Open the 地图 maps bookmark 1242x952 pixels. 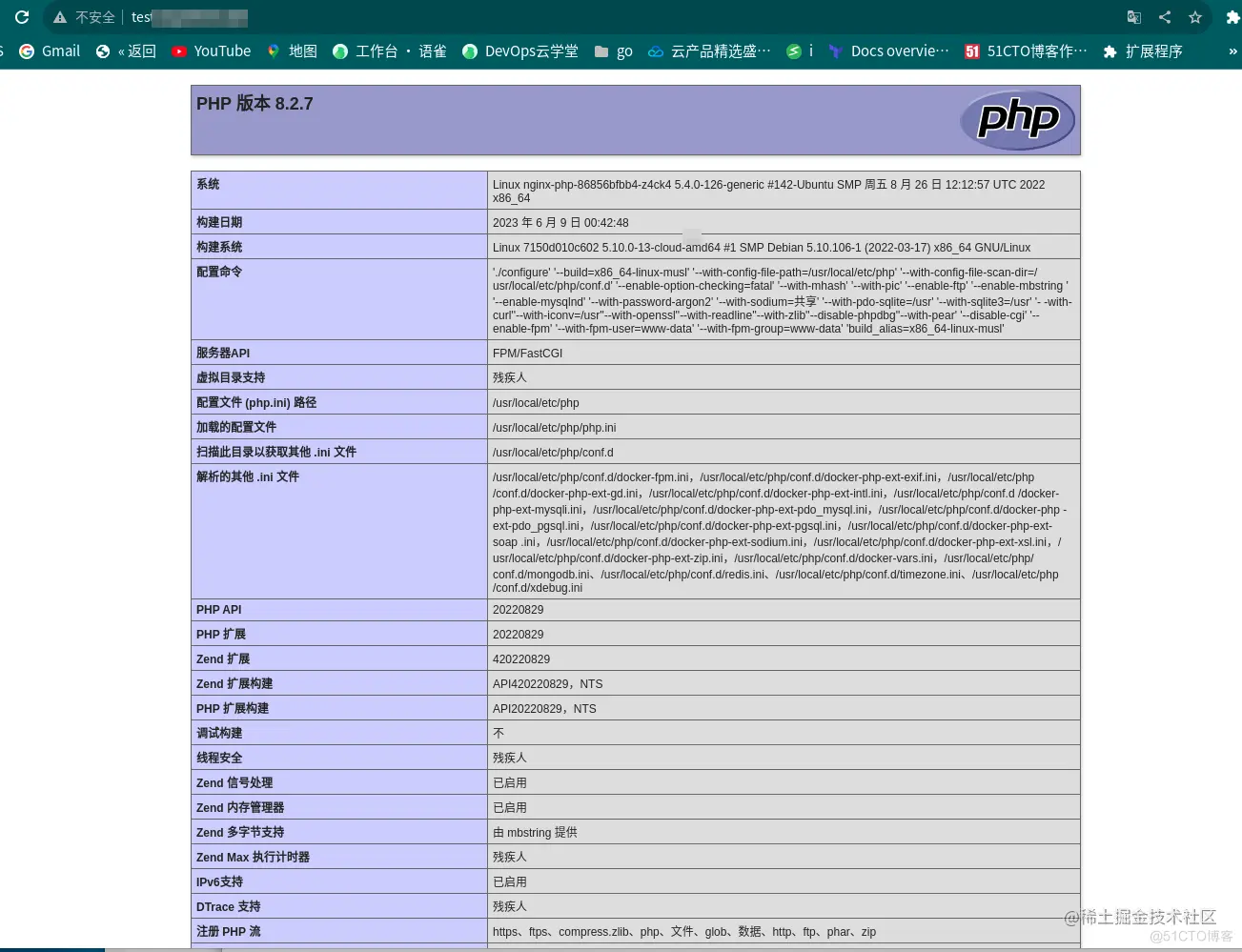point(292,51)
